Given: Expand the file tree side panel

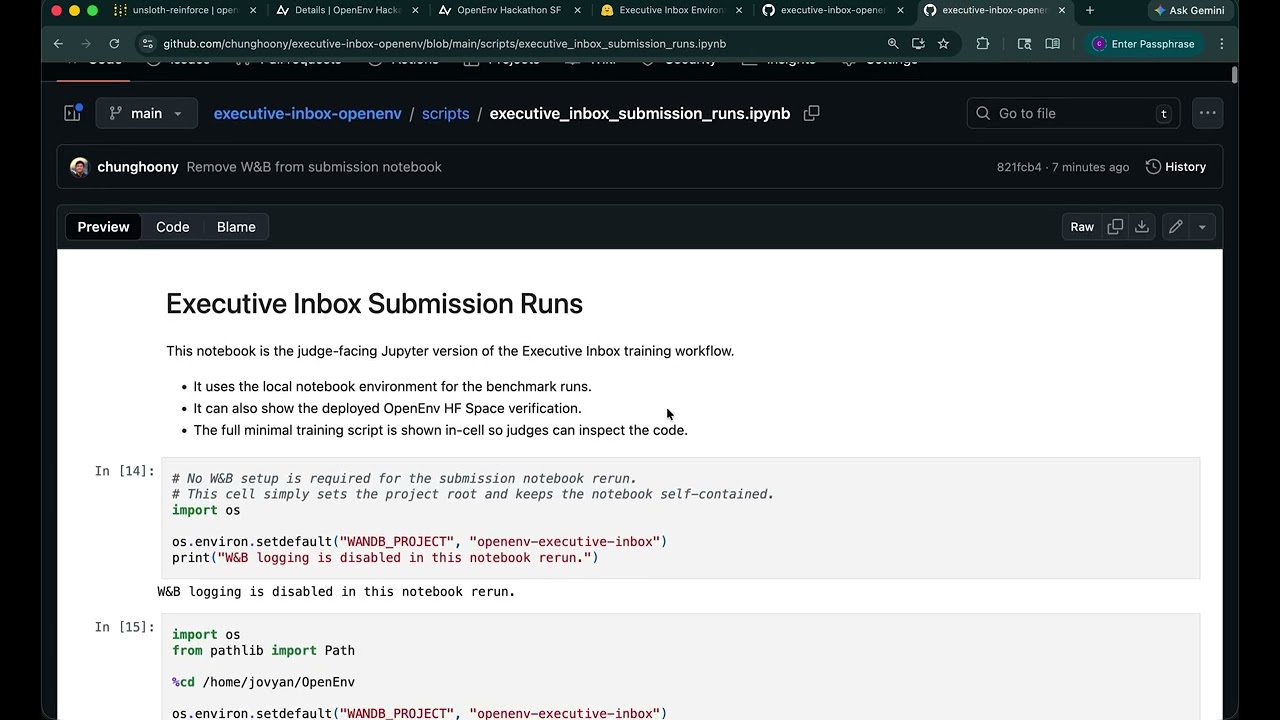Looking at the screenshot, I should (x=72, y=113).
